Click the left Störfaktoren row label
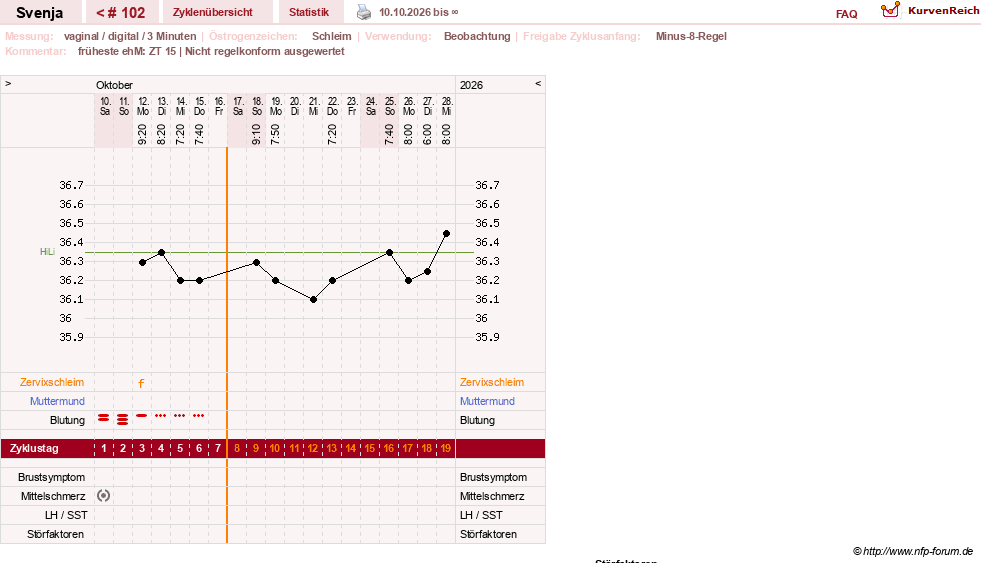 (55, 534)
